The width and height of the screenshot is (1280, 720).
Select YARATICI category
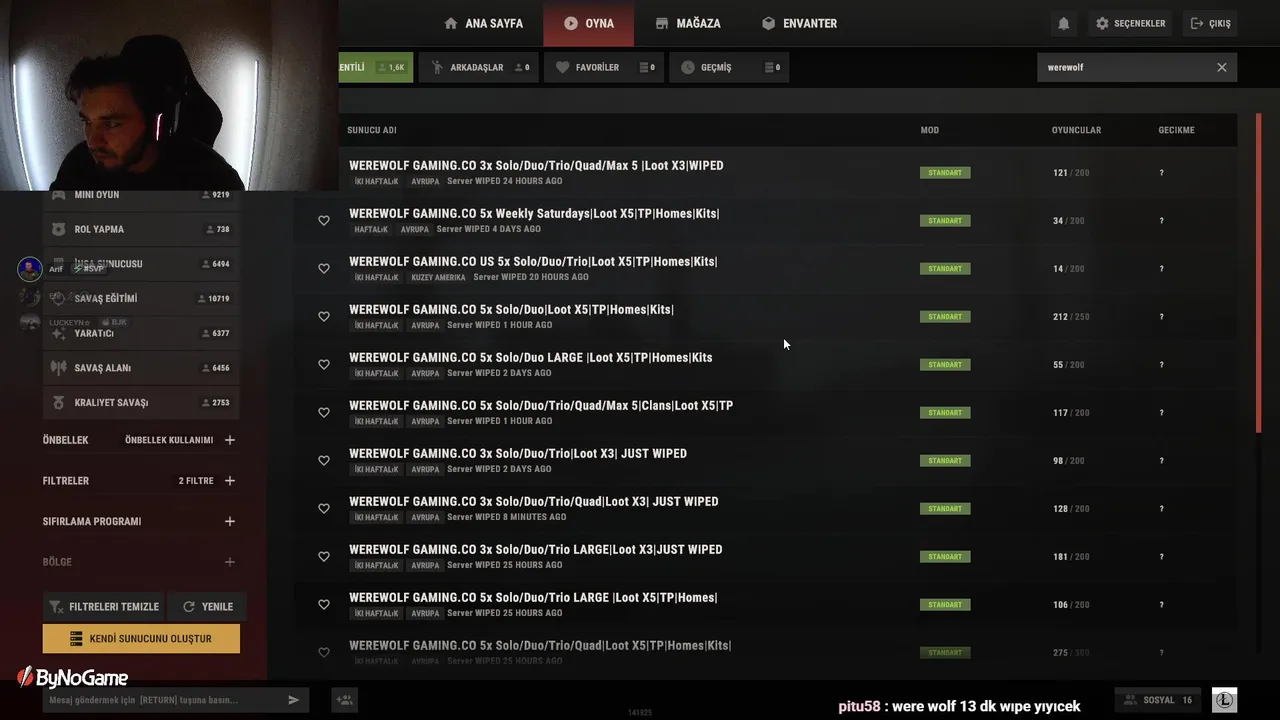pyautogui.click(x=139, y=333)
